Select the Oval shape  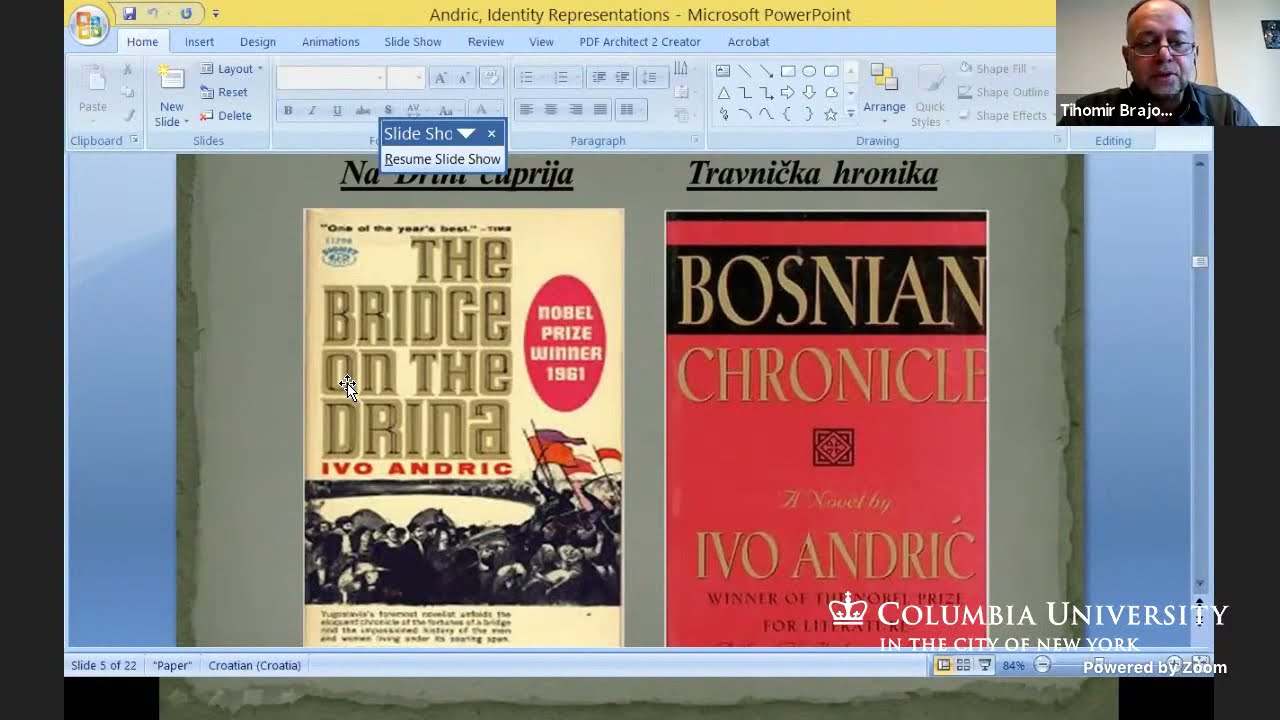[x=809, y=71]
